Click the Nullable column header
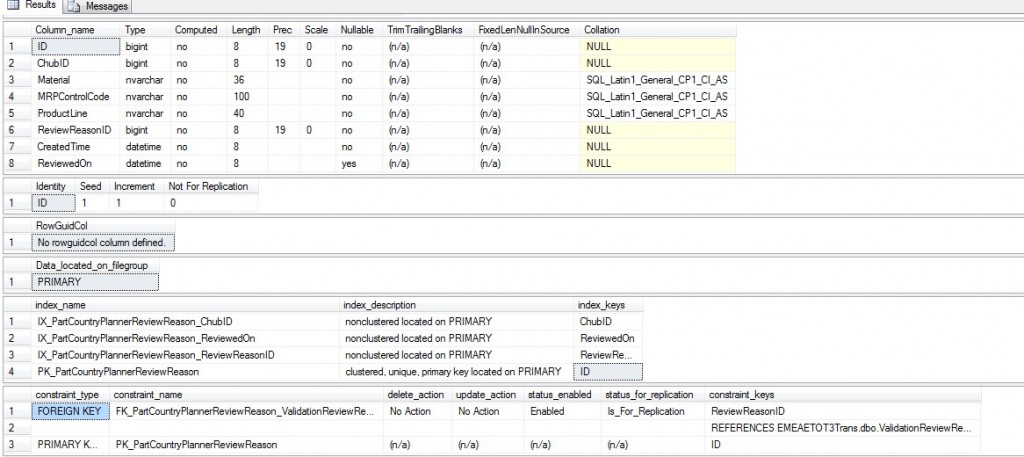 359,30
